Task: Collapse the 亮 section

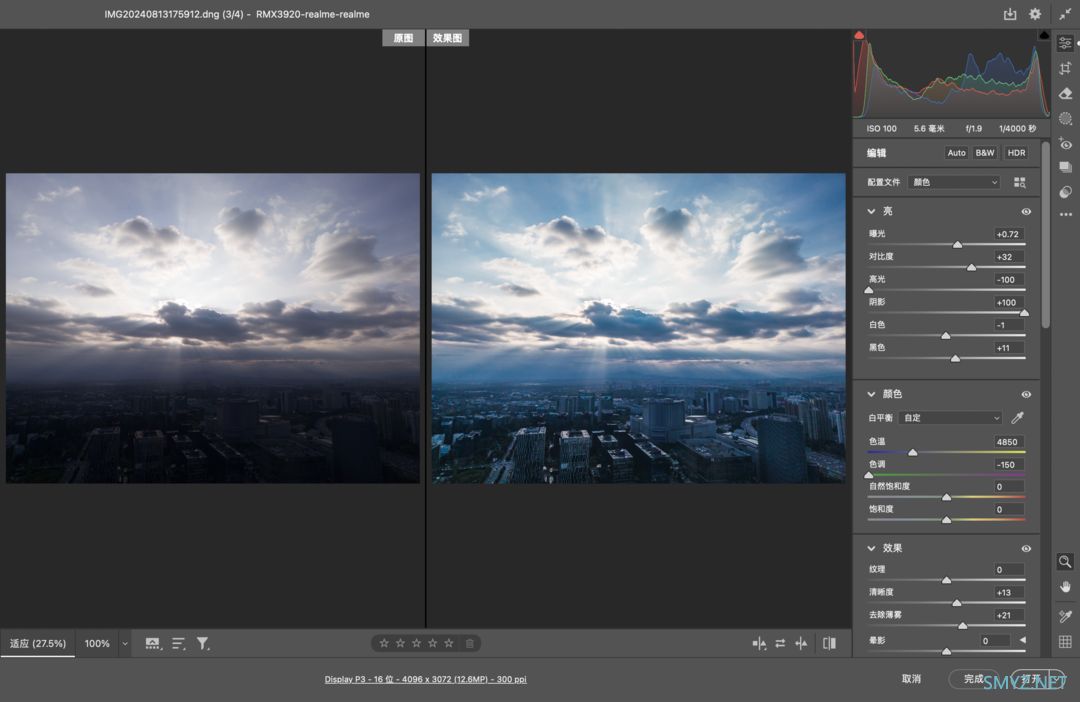Action: pyautogui.click(x=871, y=211)
